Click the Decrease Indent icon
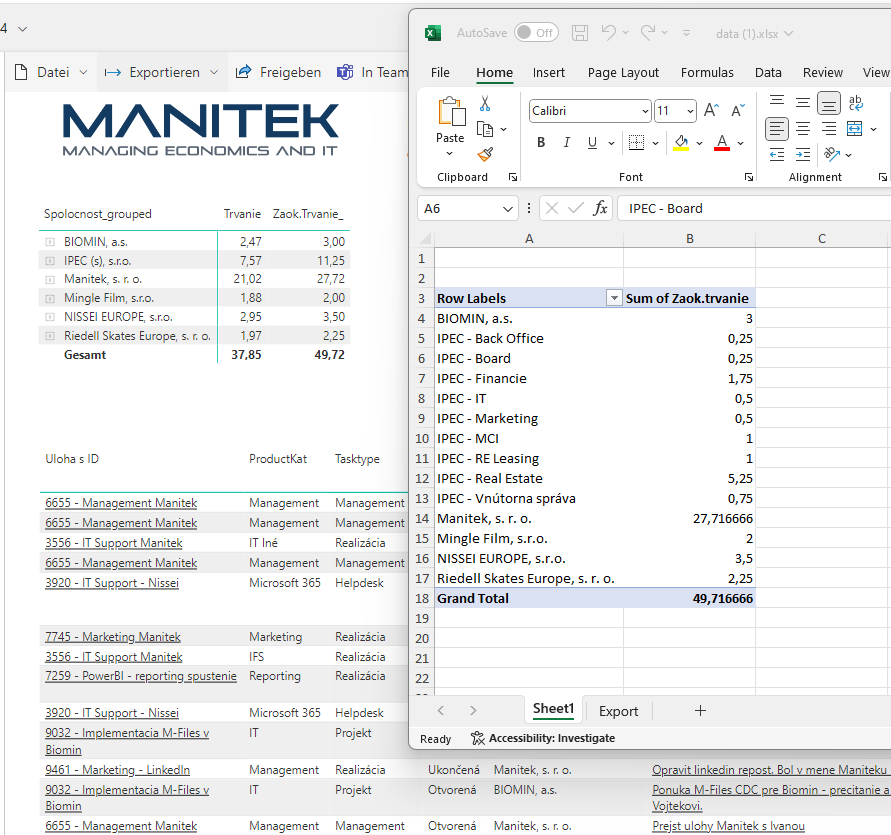Screen dimensions: 891x835 click(x=777, y=155)
